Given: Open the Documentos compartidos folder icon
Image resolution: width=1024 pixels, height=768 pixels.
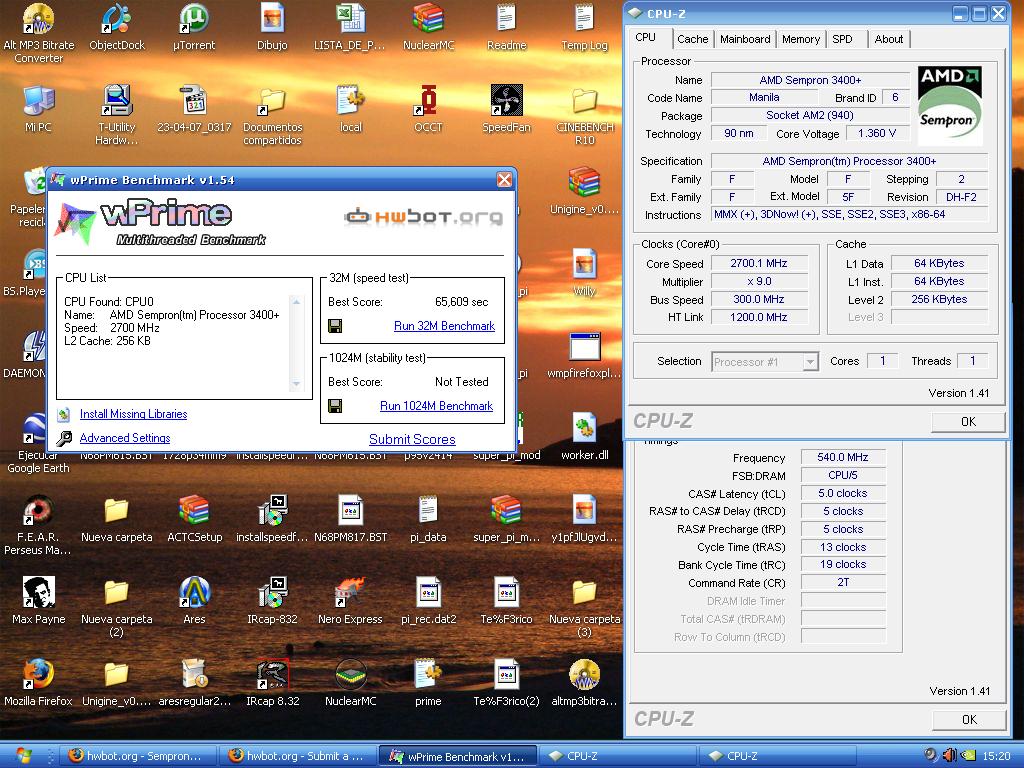Looking at the screenshot, I should coord(272,101).
